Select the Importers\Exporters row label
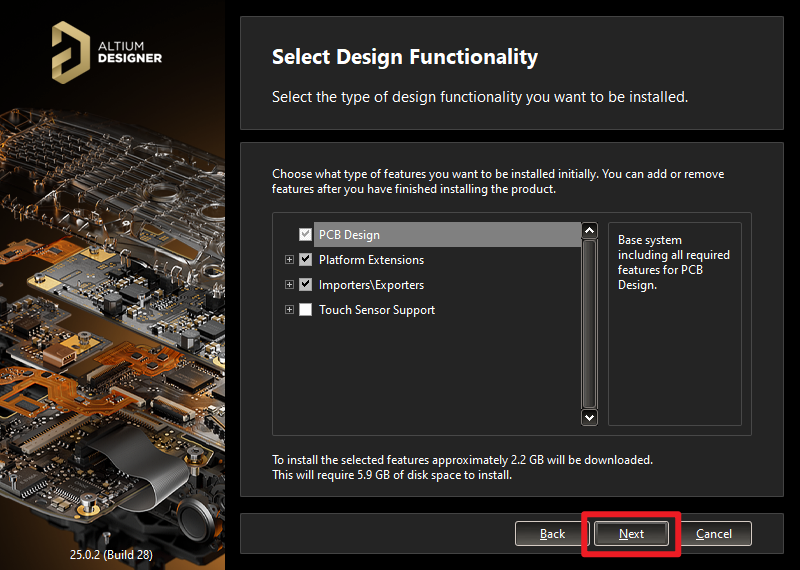800x570 pixels. (x=371, y=285)
